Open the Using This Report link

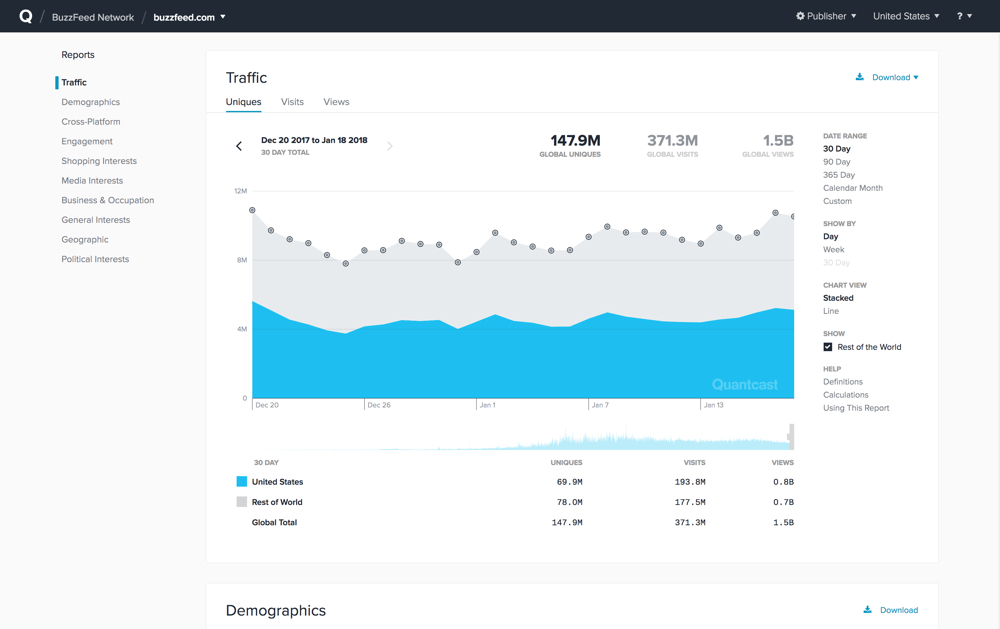856,408
